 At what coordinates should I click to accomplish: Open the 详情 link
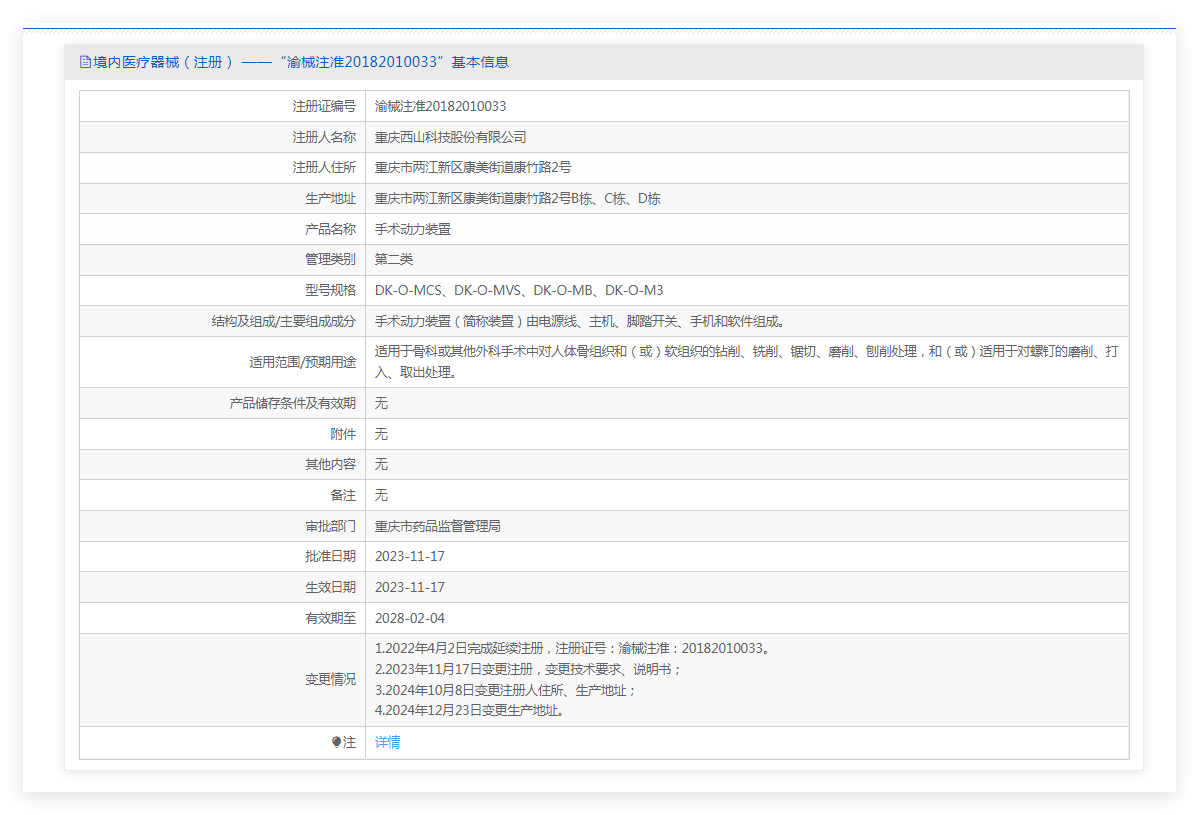(388, 742)
